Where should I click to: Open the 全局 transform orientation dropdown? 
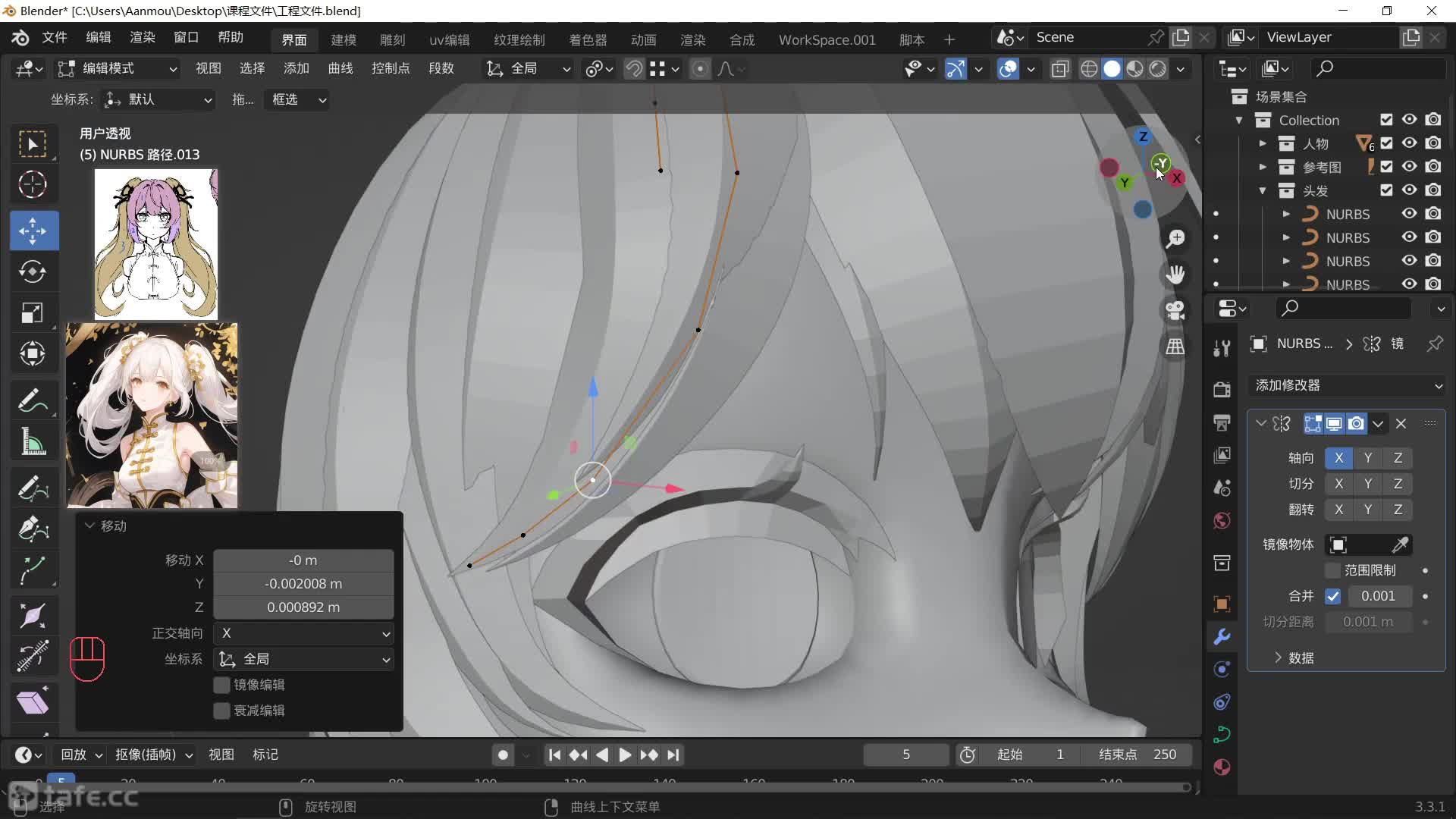coord(528,69)
